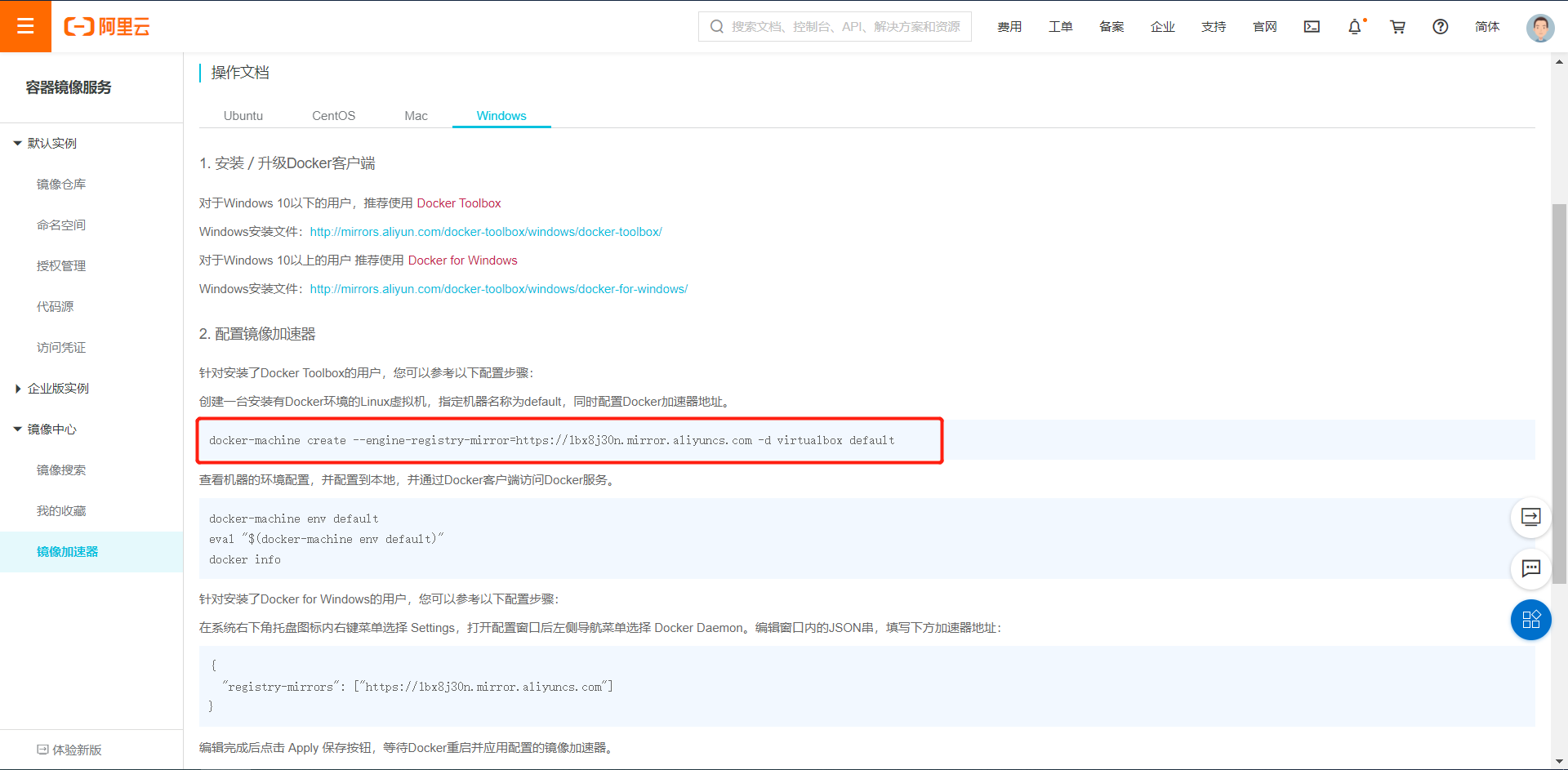Open the 备案 menu
This screenshot has width=1568, height=770.
1111,27
